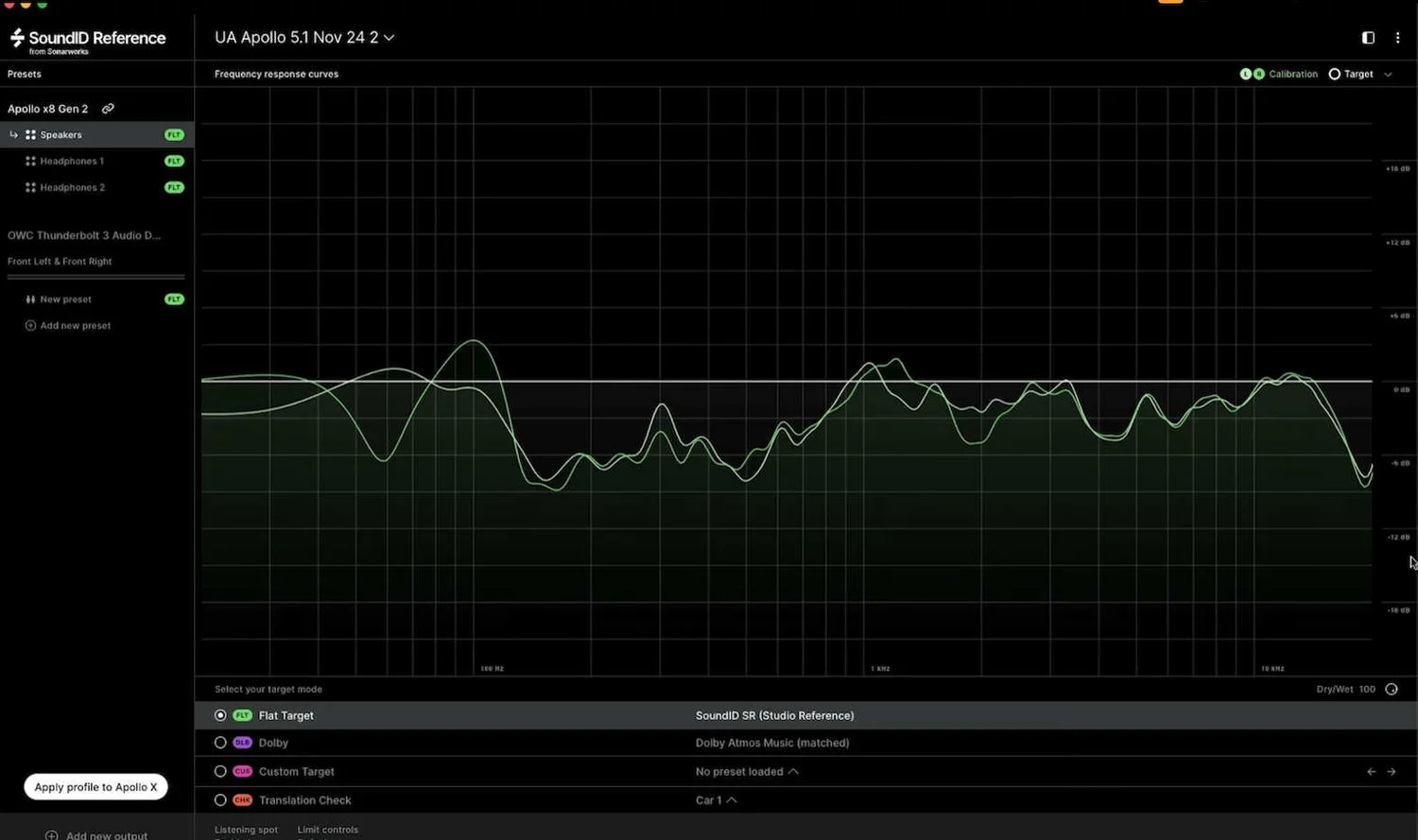Toggle the side panel layout icon
Image resolution: width=1418 pixels, height=840 pixels.
point(1368,38)
